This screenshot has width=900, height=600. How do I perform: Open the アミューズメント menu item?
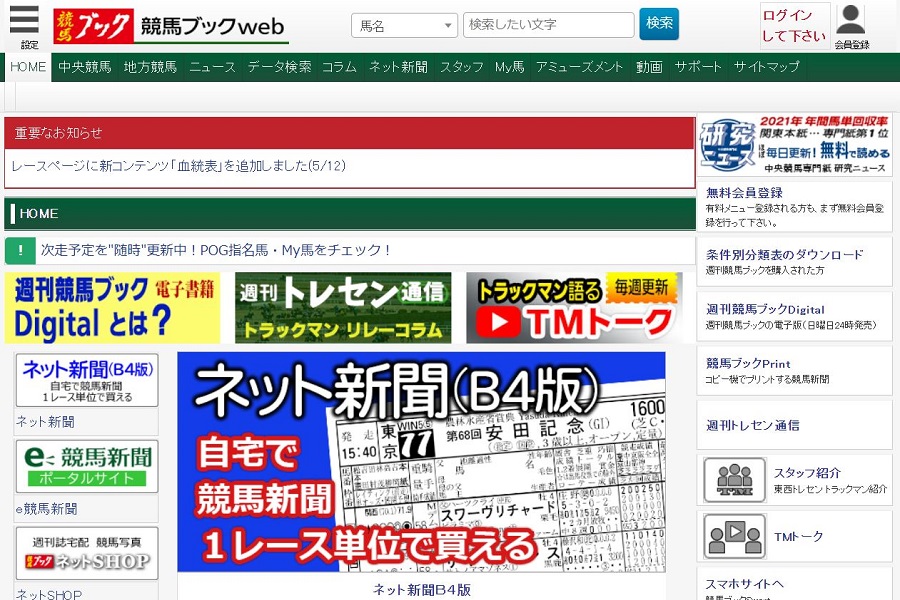(x=580, y=67)
